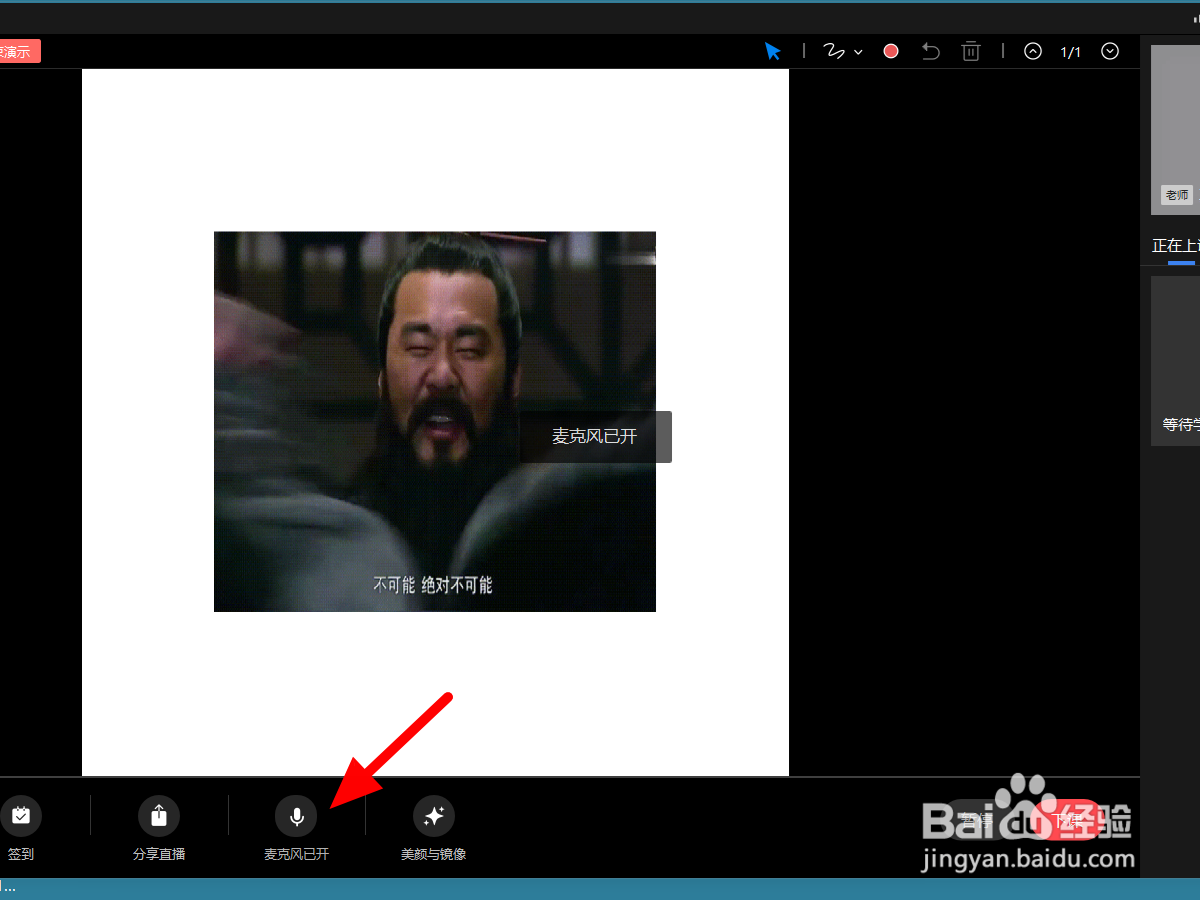Select the blue cursor pointer tool
Image resolution: width=1200 pixels, height=900 pixels.
click(773, 51)
